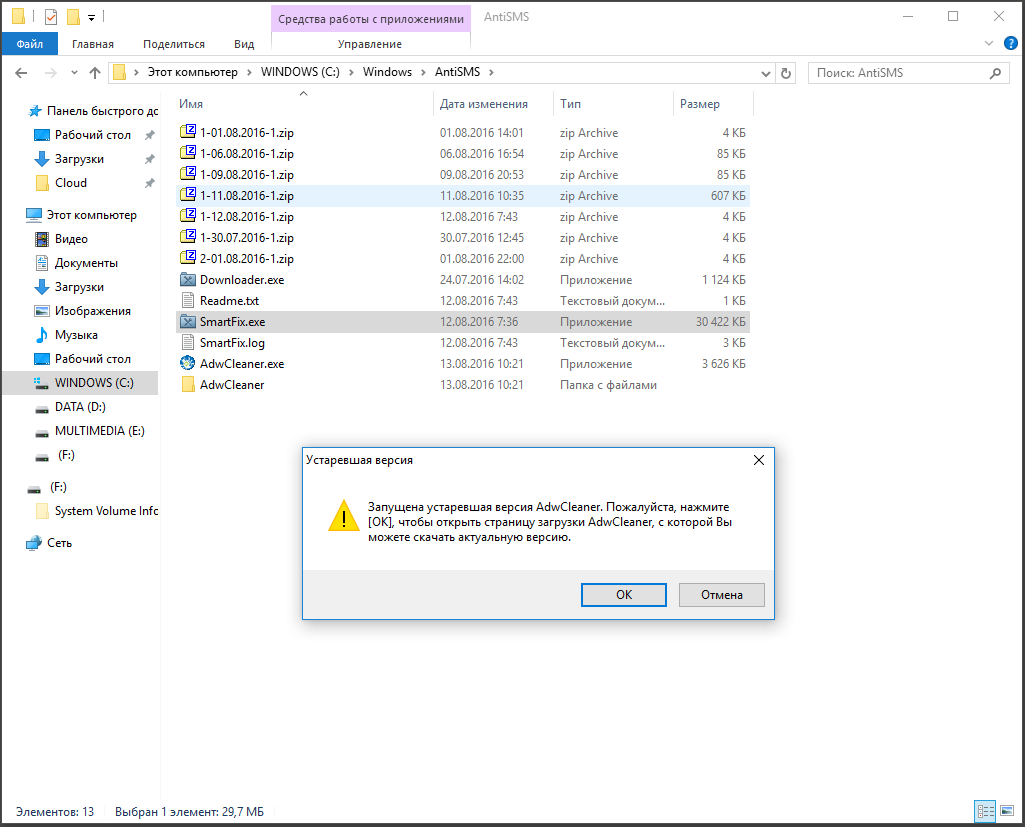Click the Back navigation arrow
This screenshot has height=827, width=1025.
(22, 73)
